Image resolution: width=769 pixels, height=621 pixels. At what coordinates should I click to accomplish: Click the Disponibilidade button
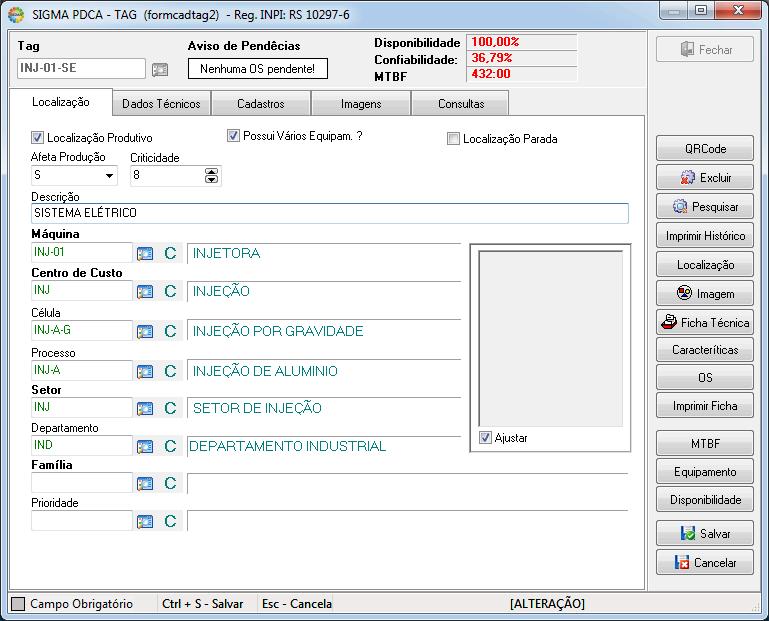[x=705, y=499]
